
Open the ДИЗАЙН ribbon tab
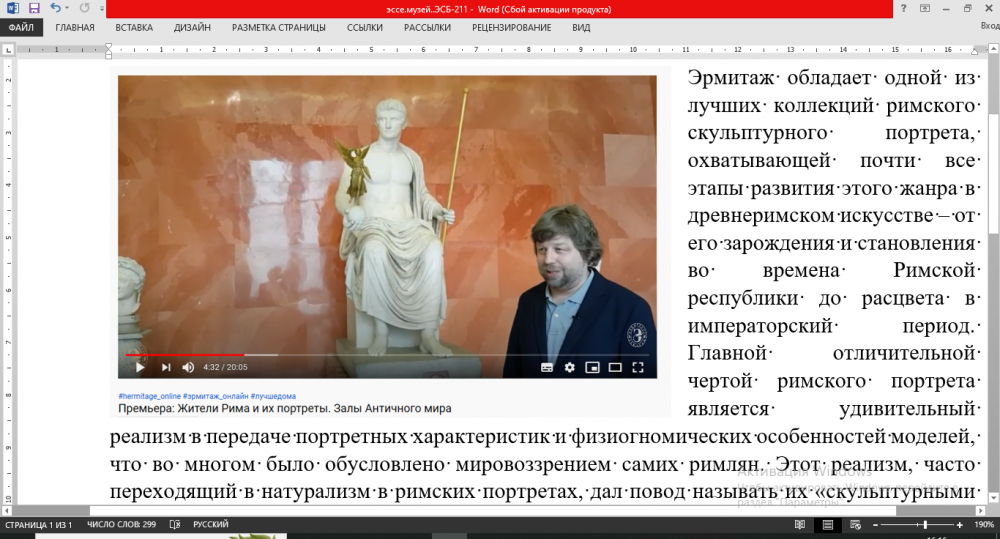point(192,27)
